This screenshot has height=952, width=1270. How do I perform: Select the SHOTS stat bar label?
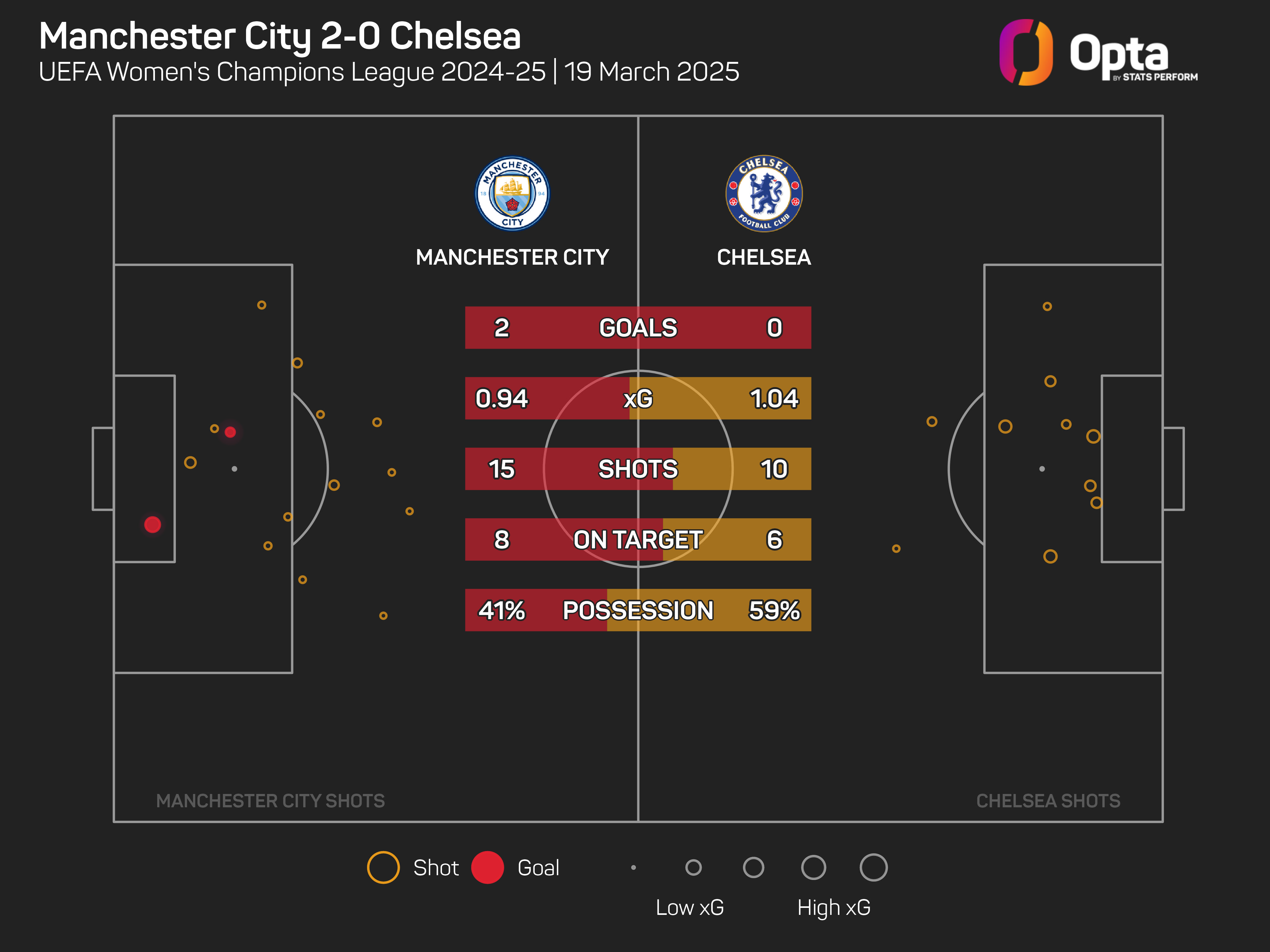[x=638, y=469]
